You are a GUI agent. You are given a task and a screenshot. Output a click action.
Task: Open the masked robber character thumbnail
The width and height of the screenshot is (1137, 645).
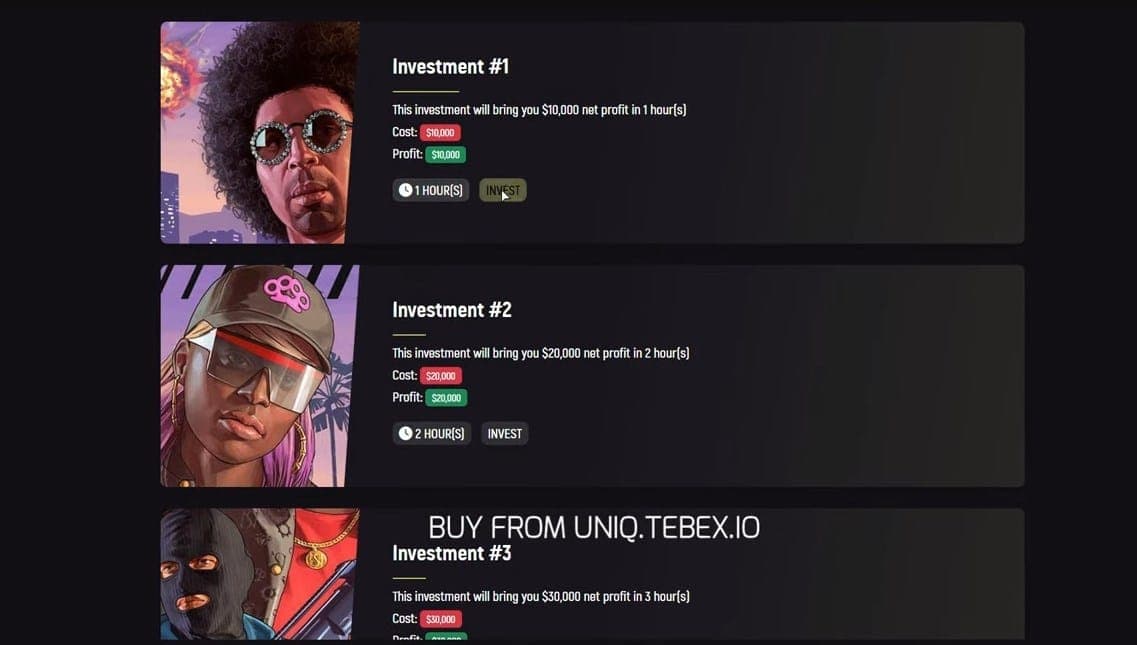[x=260, y=574]
